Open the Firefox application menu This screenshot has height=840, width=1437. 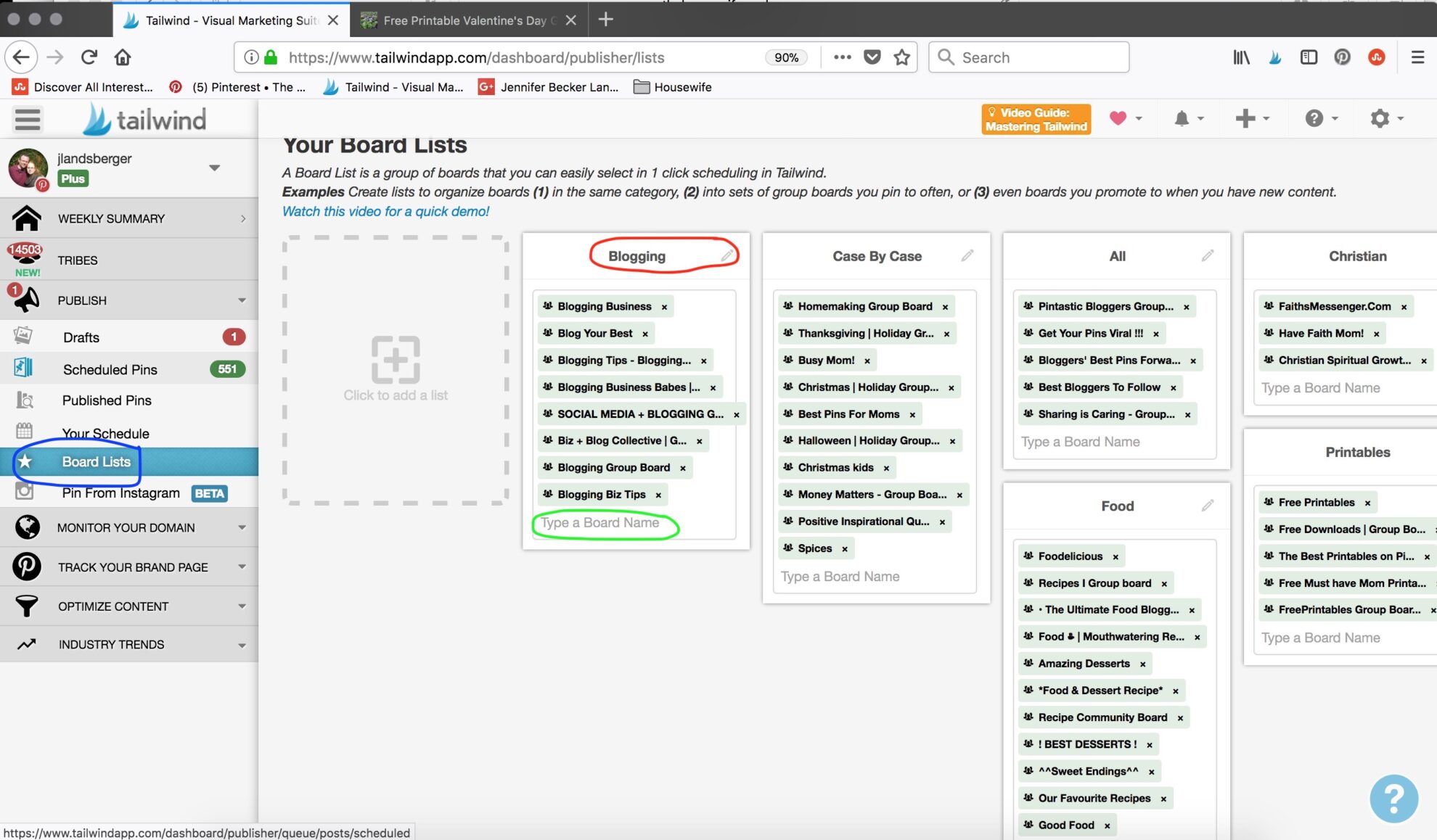point(1417,57)
